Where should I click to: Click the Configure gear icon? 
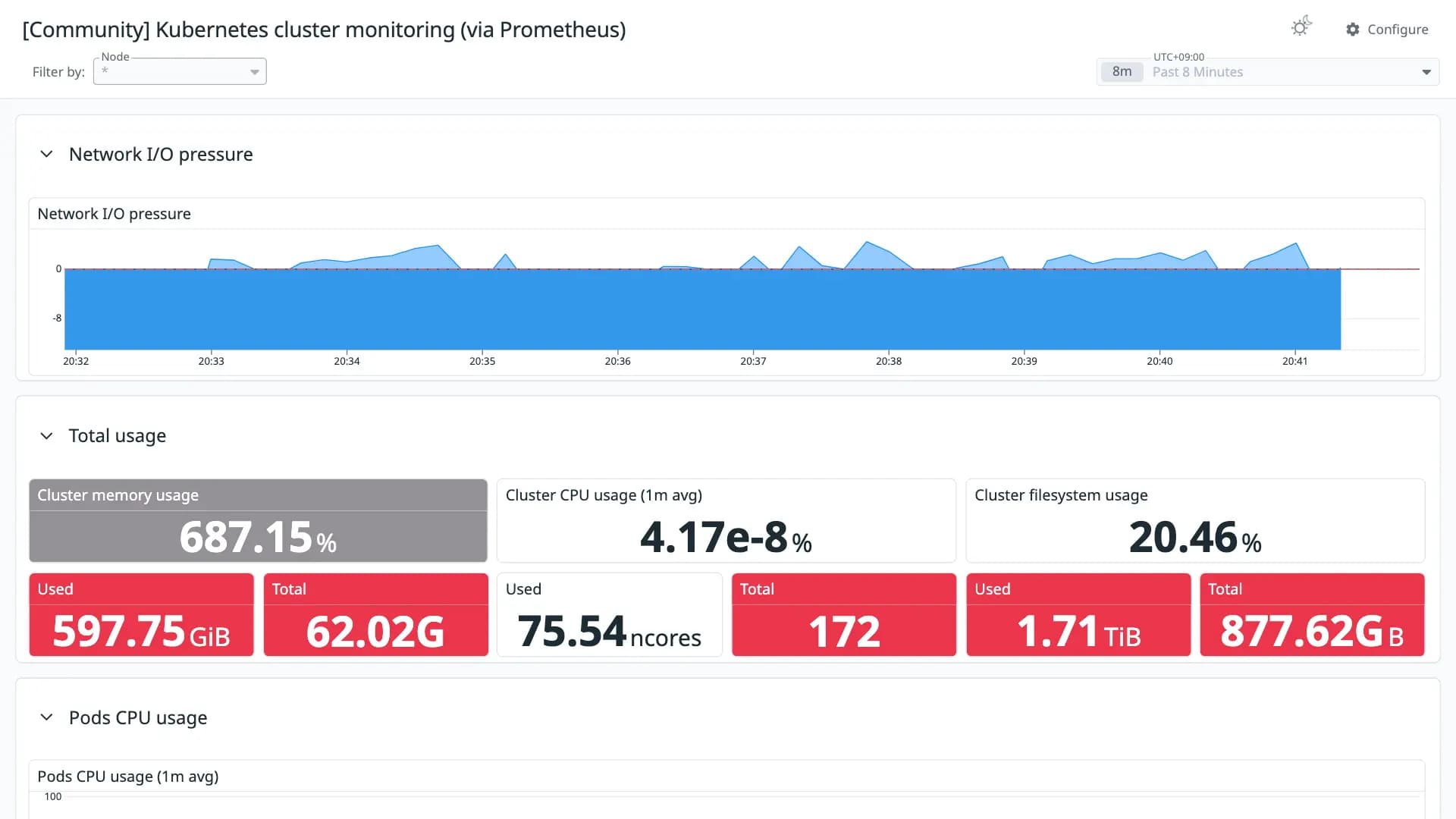click(1353, 30)
